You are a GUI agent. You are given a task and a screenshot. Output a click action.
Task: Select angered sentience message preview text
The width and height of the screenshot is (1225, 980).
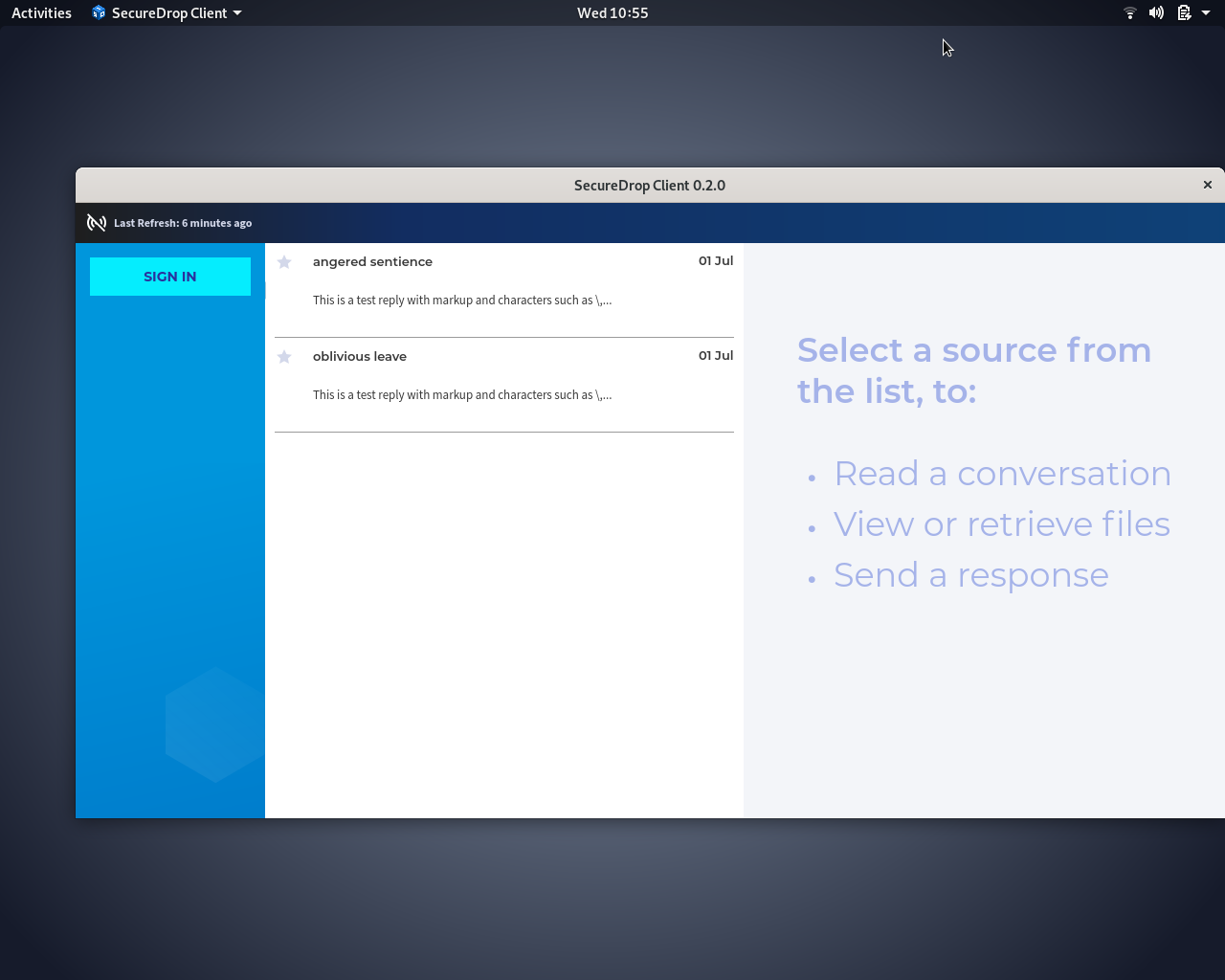pos(462,301)
